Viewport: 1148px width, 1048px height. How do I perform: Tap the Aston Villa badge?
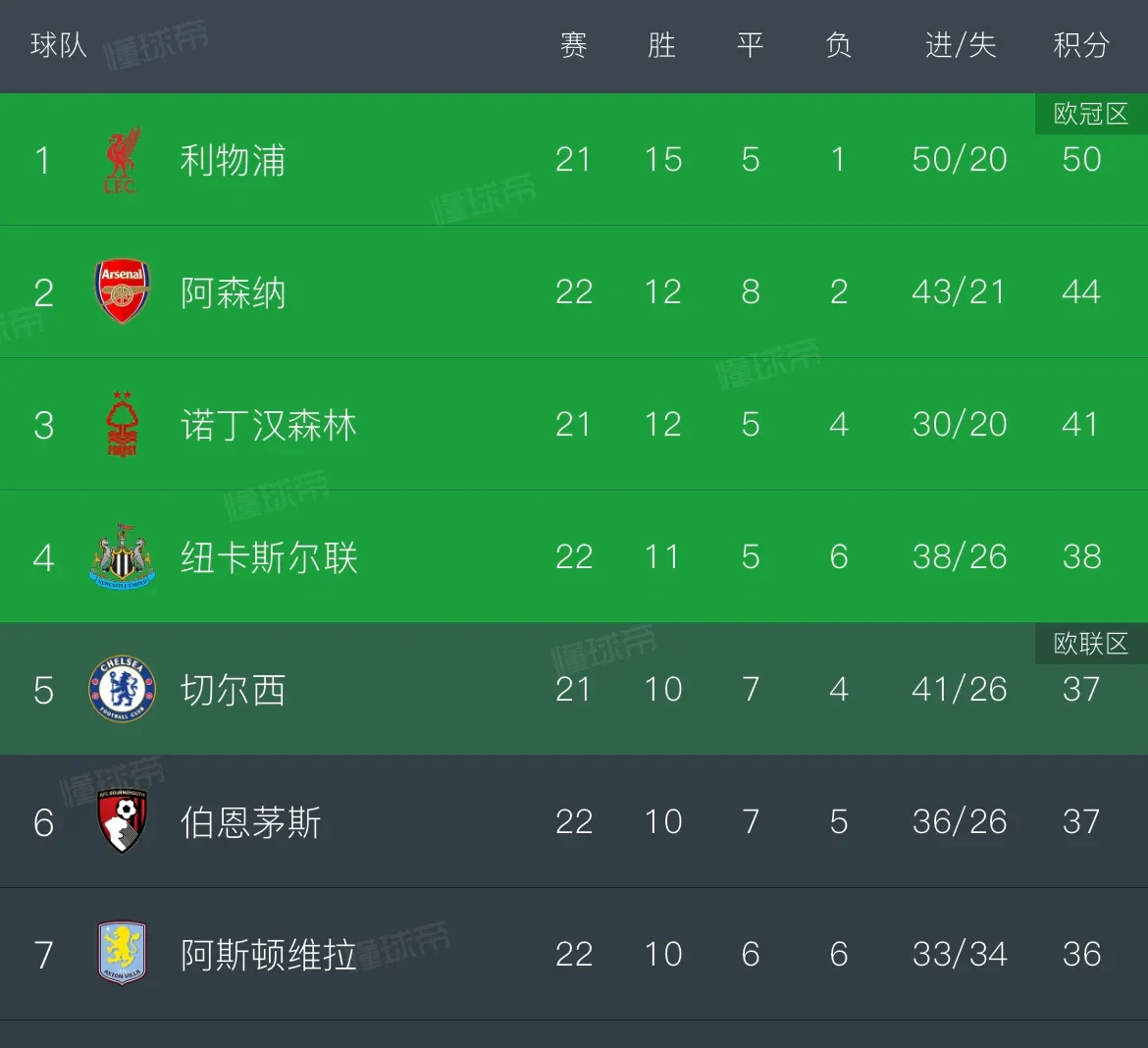tap(122, 954)
